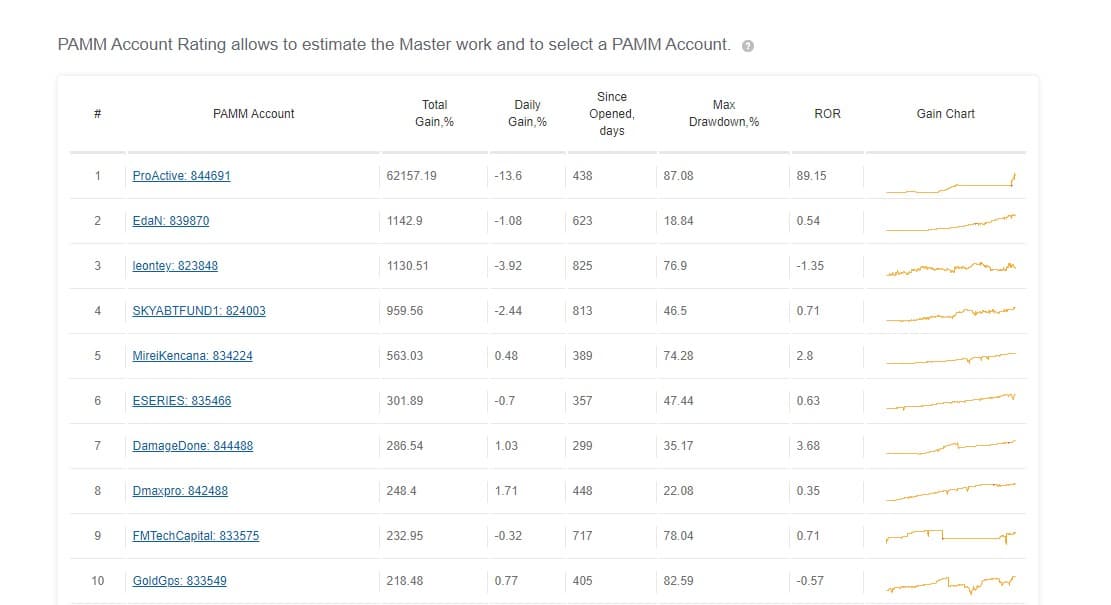Screen dimensions: 1111x605
Task: View FMTechCapital gain chart thumbnail
Action: point(951,536)
